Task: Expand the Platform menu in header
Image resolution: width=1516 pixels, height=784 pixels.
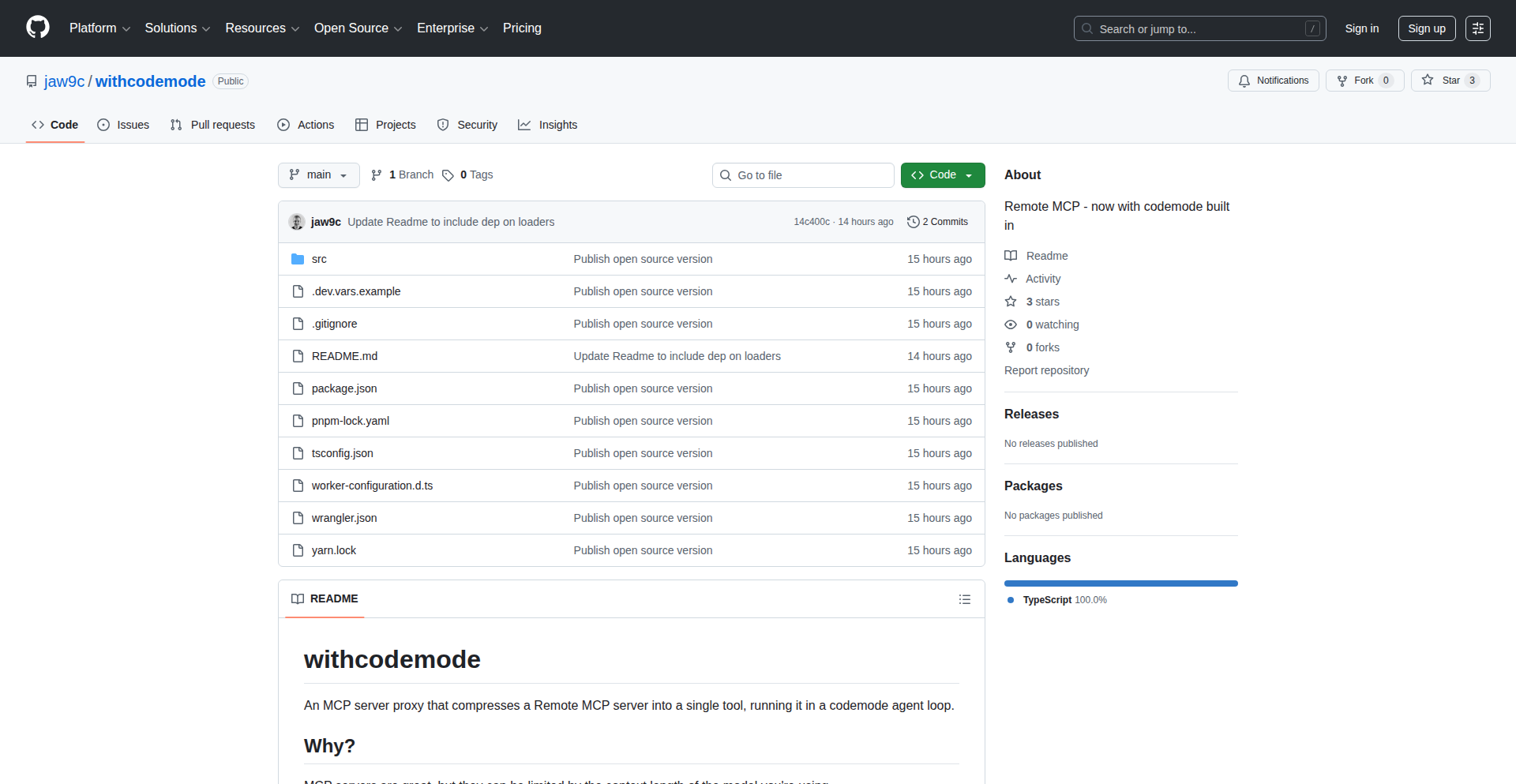Action: pos(99,28)
